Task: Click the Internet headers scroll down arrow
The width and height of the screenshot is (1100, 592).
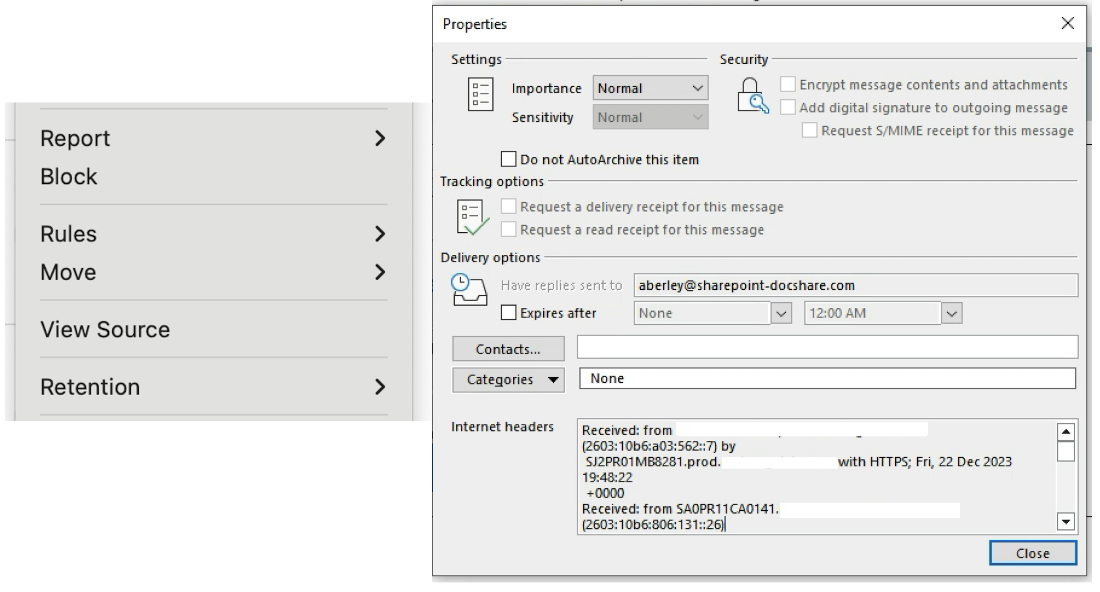Action: coord(1066,521)
